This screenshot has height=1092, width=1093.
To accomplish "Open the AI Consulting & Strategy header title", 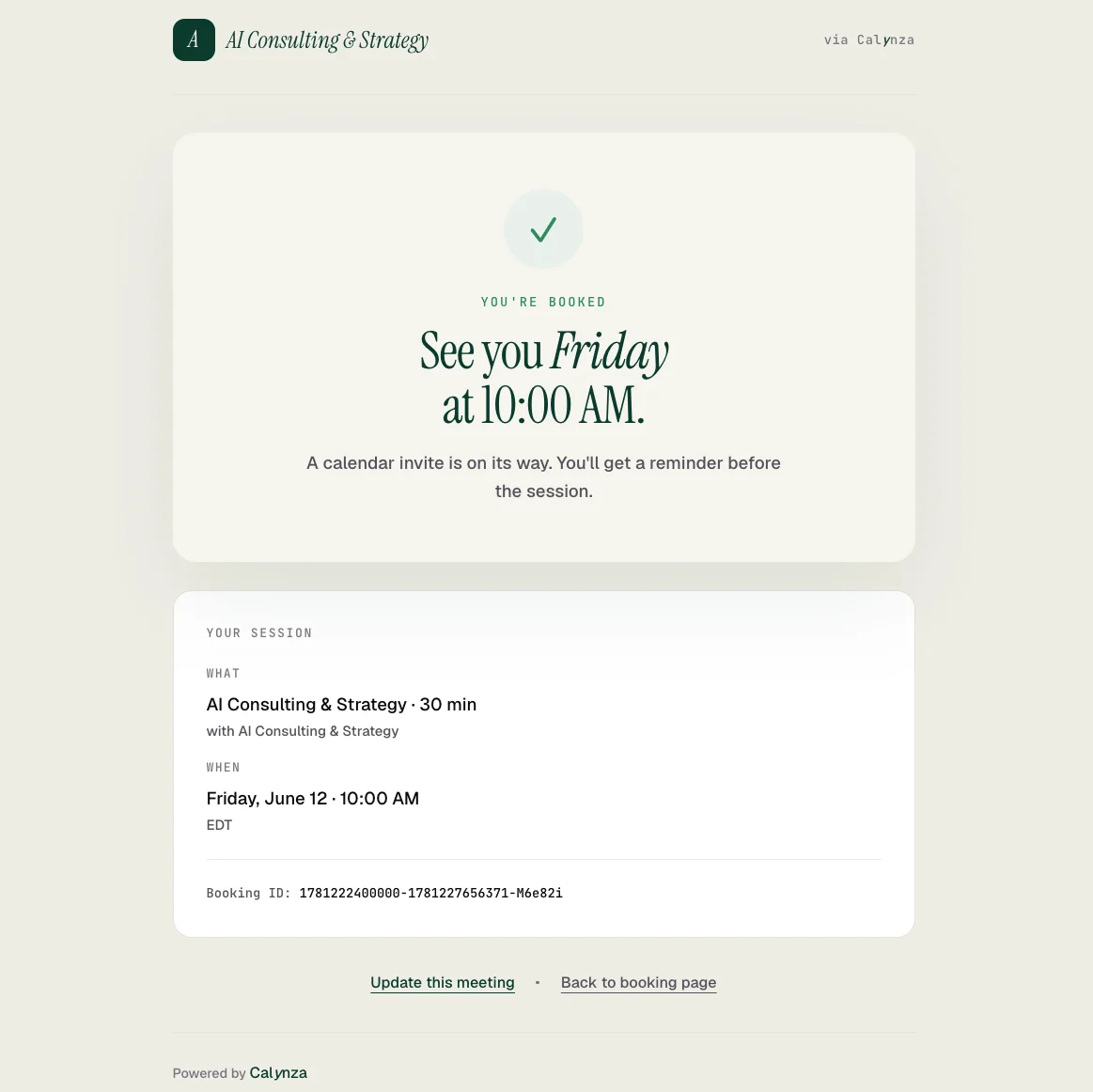I will [x=327, y=40].
